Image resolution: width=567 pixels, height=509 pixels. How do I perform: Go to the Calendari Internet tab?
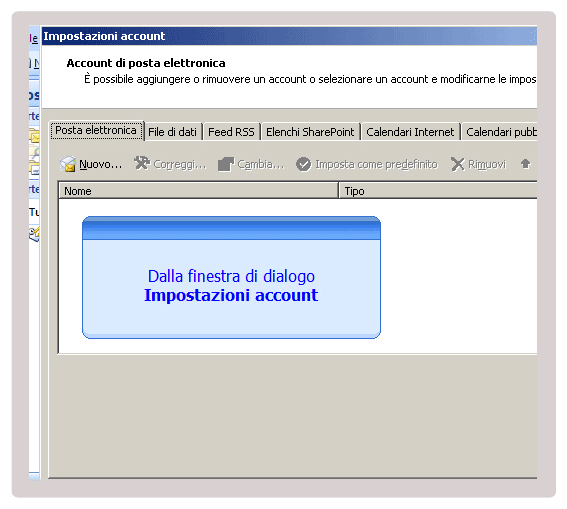(410, 132)
